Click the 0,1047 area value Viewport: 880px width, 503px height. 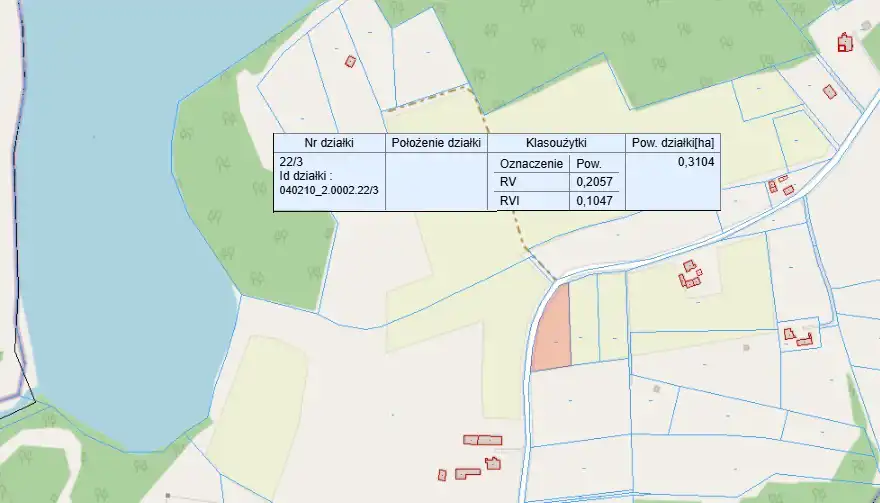pos(594,201)
